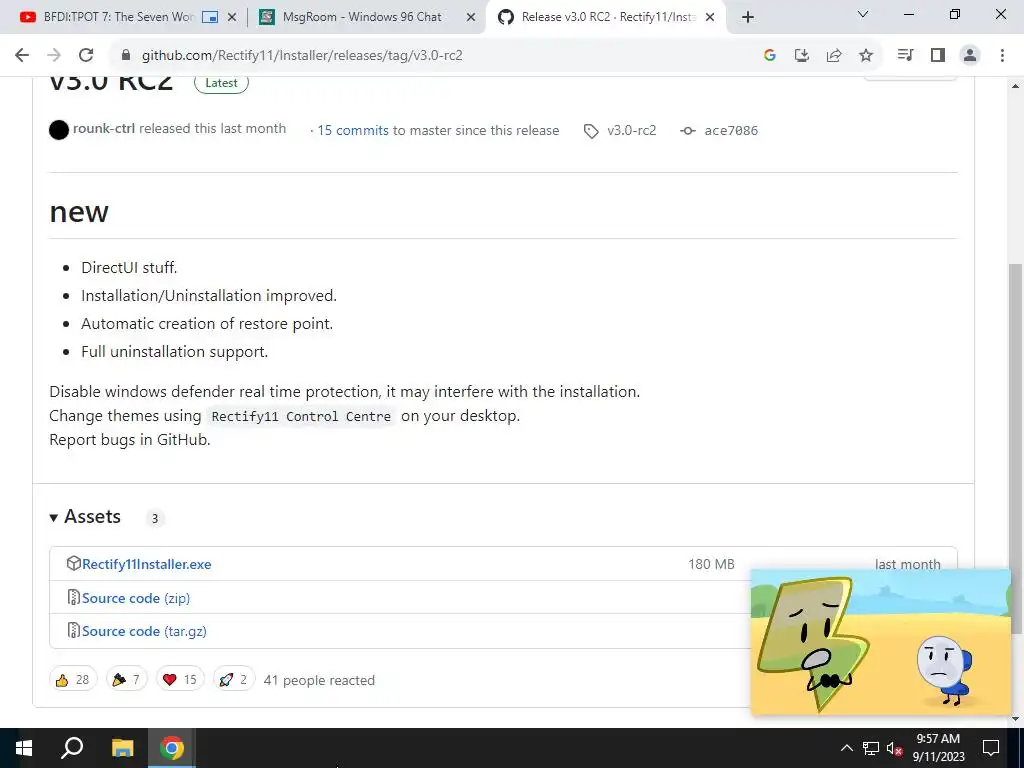Toggle the Chrome side panel
The image size is (1024, 768).
click(938, 56)
